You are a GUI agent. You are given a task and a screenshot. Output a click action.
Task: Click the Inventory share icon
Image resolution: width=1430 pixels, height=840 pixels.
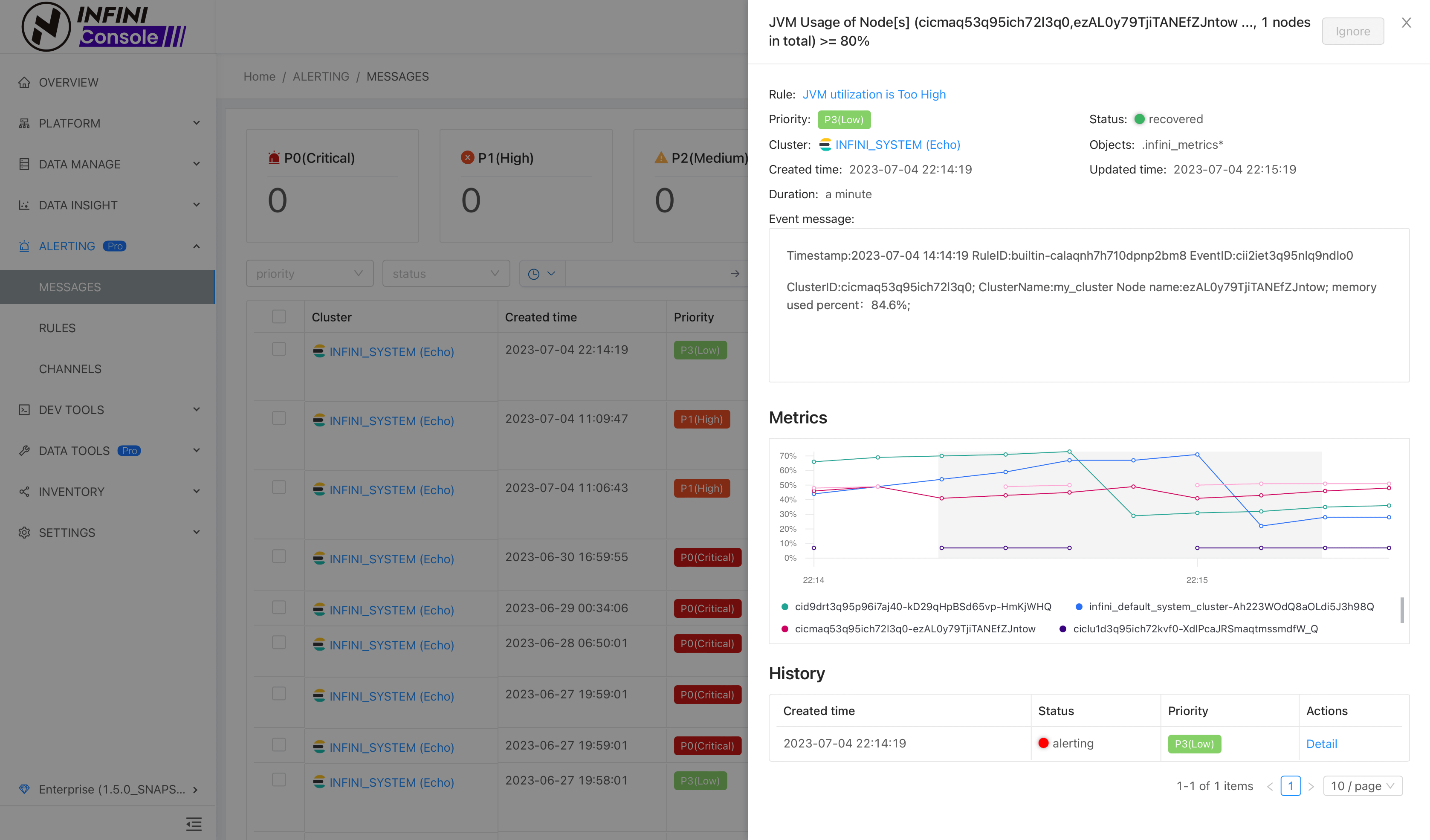24,491
